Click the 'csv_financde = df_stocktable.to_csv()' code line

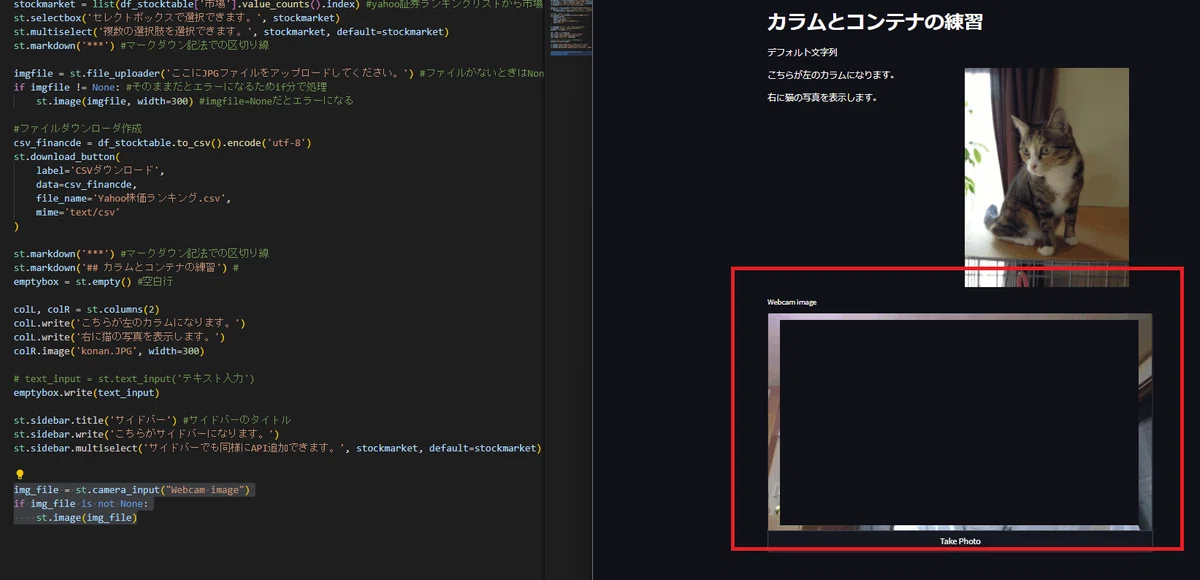click(163, 143)
